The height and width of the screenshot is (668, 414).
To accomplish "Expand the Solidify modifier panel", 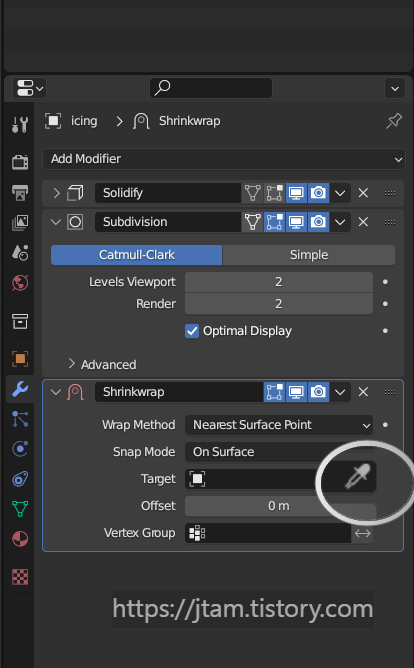I will 57,193.
